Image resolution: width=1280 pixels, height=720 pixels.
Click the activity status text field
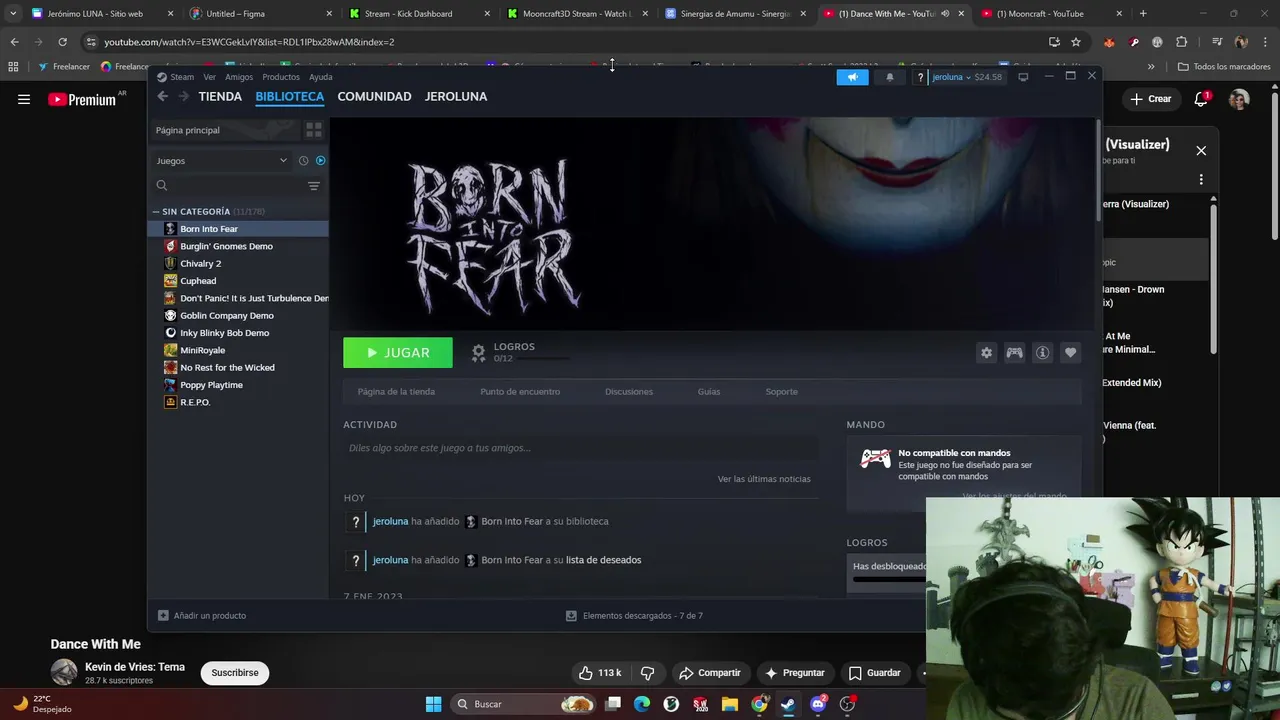click(580, 448)
